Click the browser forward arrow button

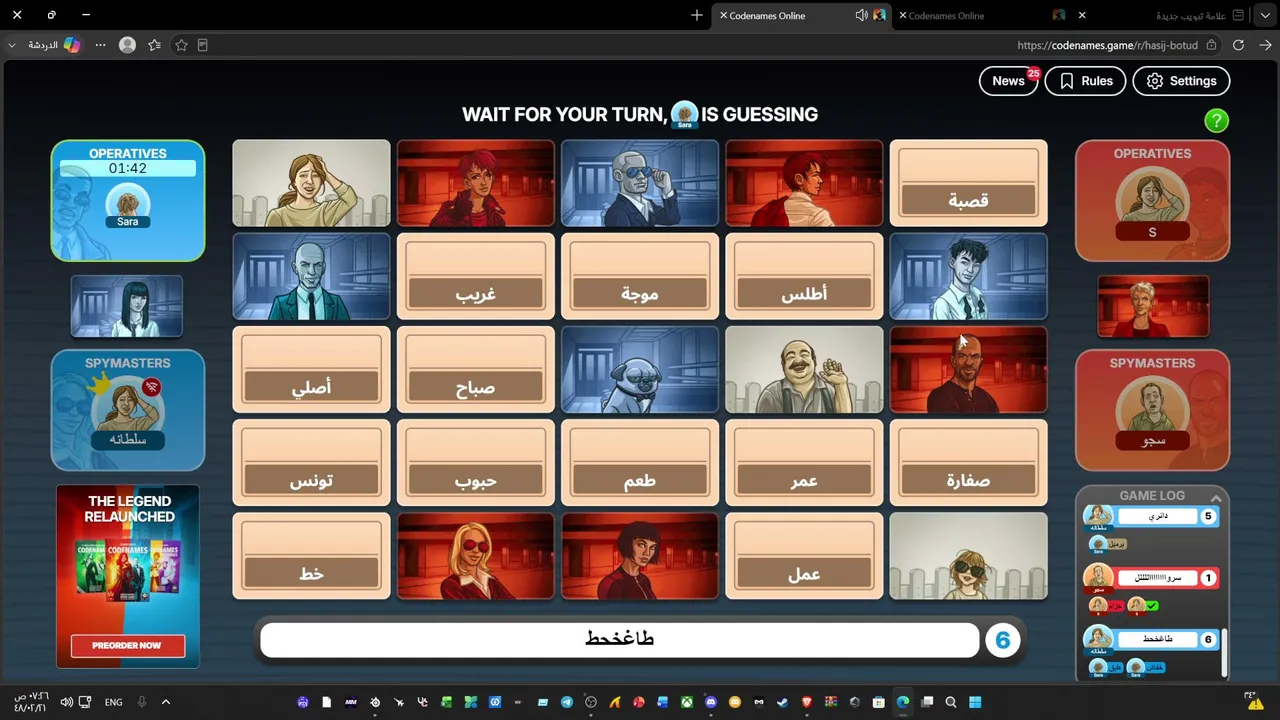pos(1265,45)
